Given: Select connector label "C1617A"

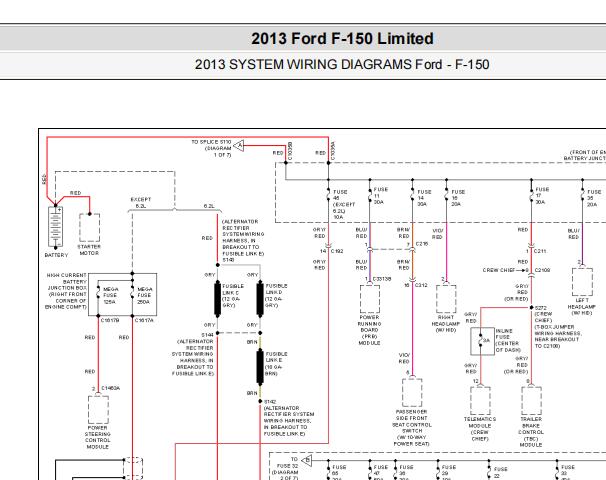Looking at the screenshot, I should click(144, 320).
